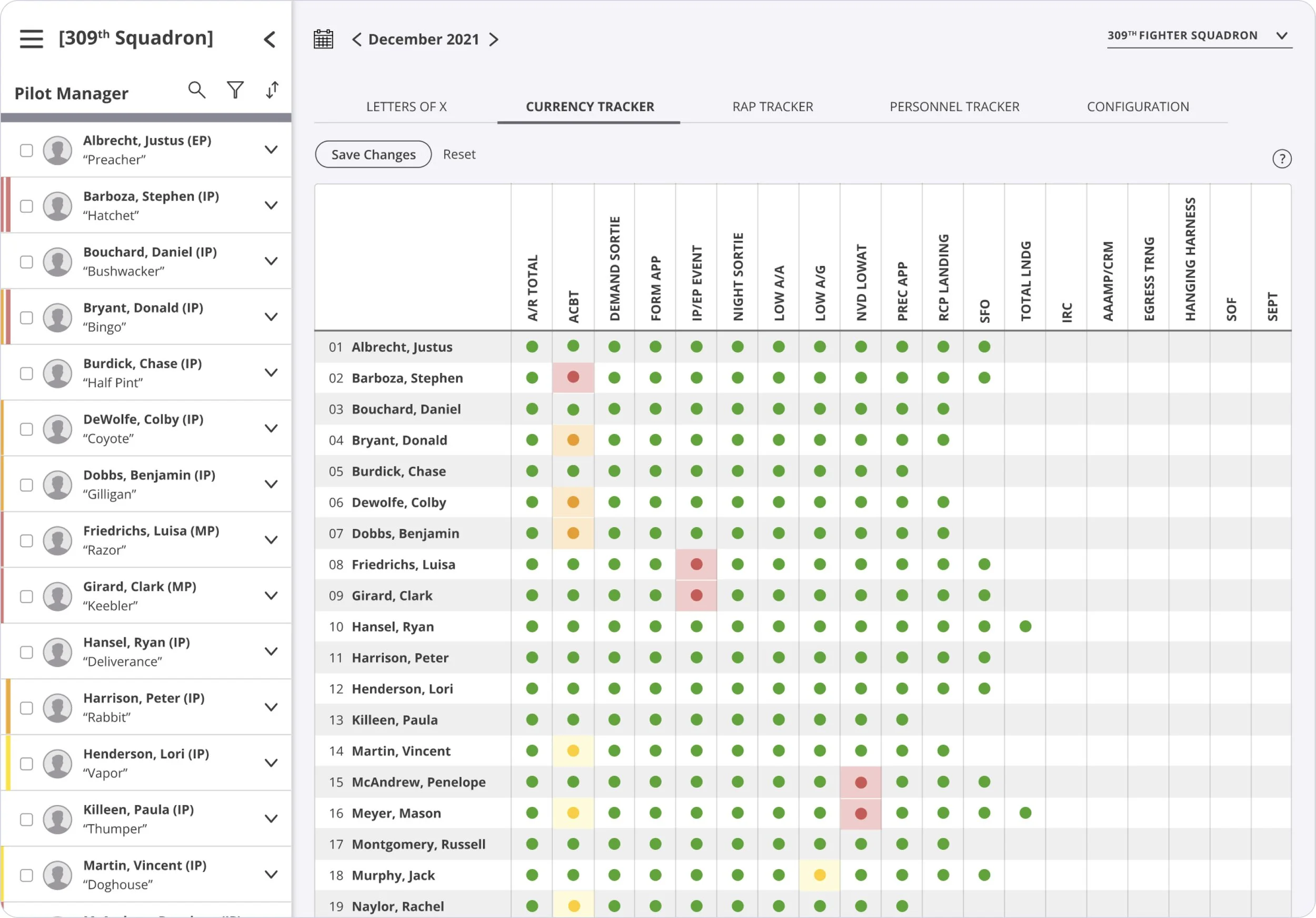The width and height of the screenshot is (1316, 918).
Task: Open the help question mark icon
Action: [1282, 159]
